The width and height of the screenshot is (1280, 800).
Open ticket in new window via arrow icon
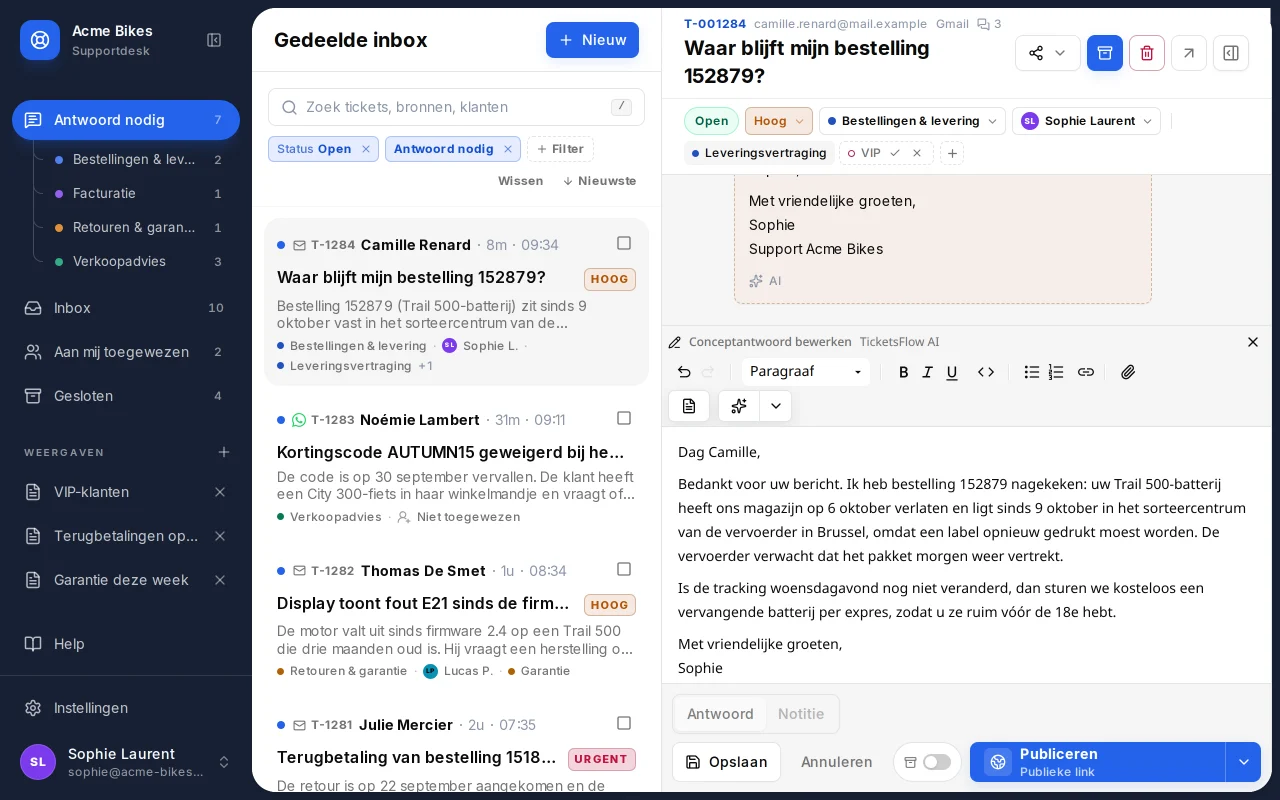pyautogui.click(x=1189, y=53)
